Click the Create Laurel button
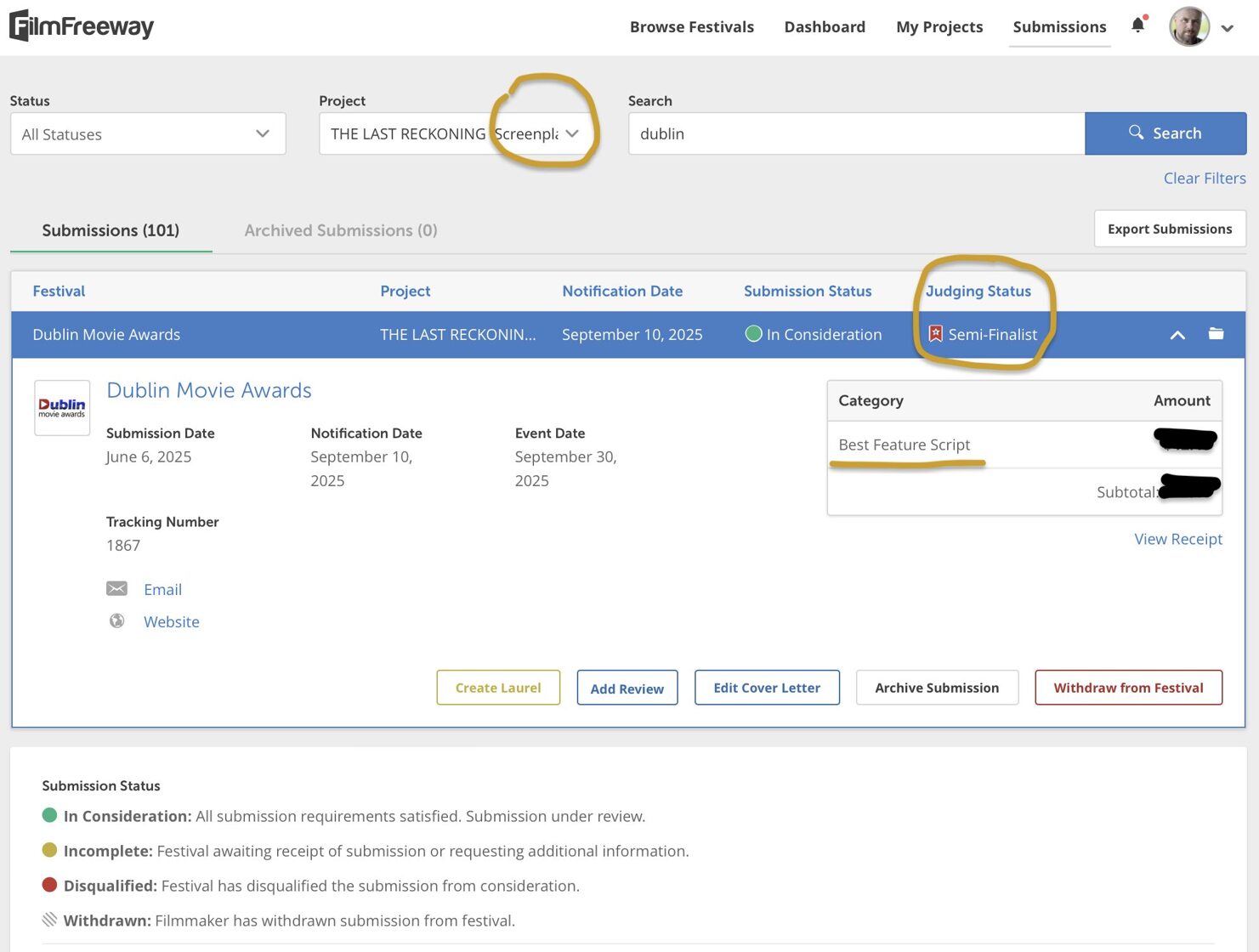1259x952 pixels. [498, 688]
